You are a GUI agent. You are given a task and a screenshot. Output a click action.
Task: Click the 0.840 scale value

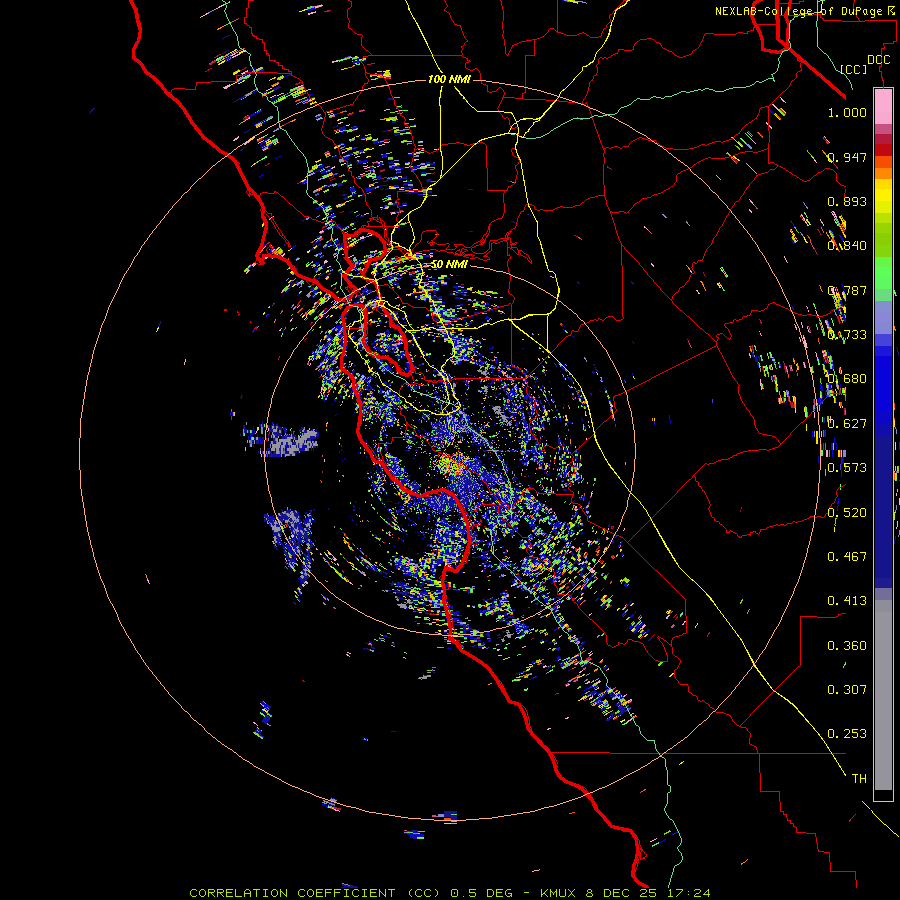(847, 246)
